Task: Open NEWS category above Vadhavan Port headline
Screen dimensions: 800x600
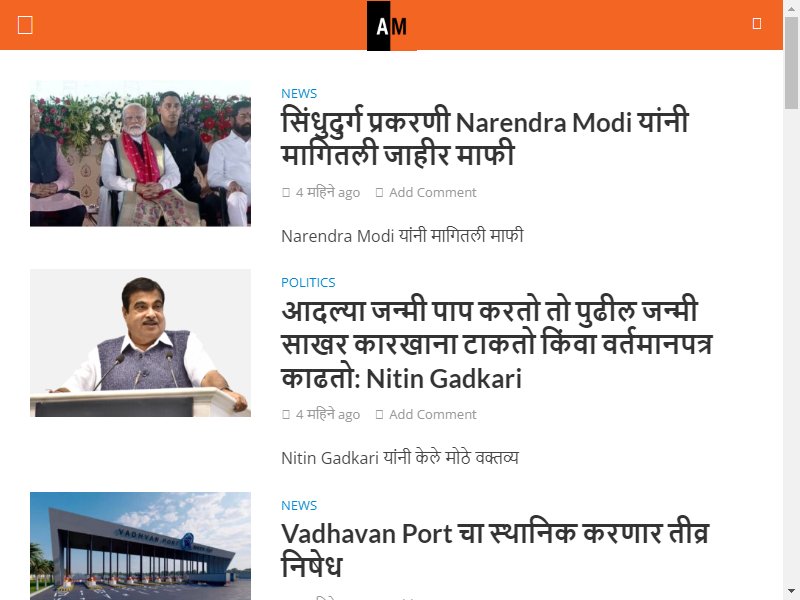Action: pyautogui.click(x=299, y=505)
